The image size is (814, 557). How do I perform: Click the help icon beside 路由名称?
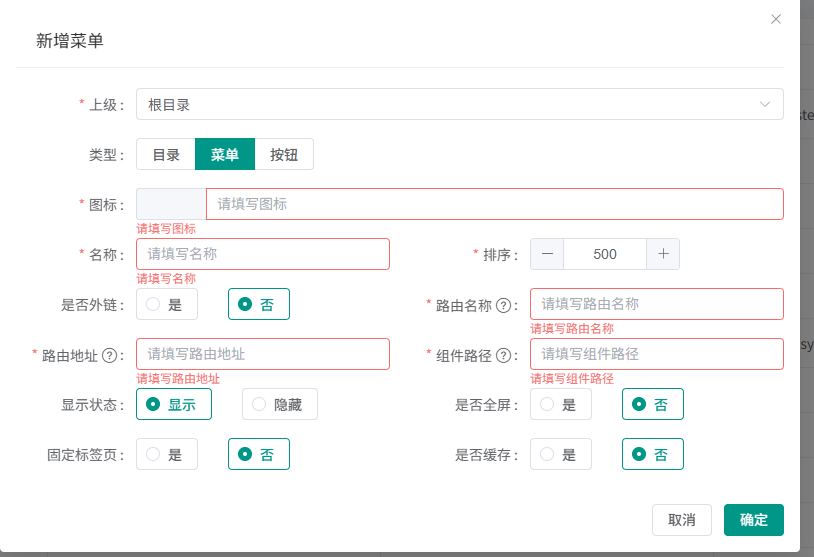point(504,305)
